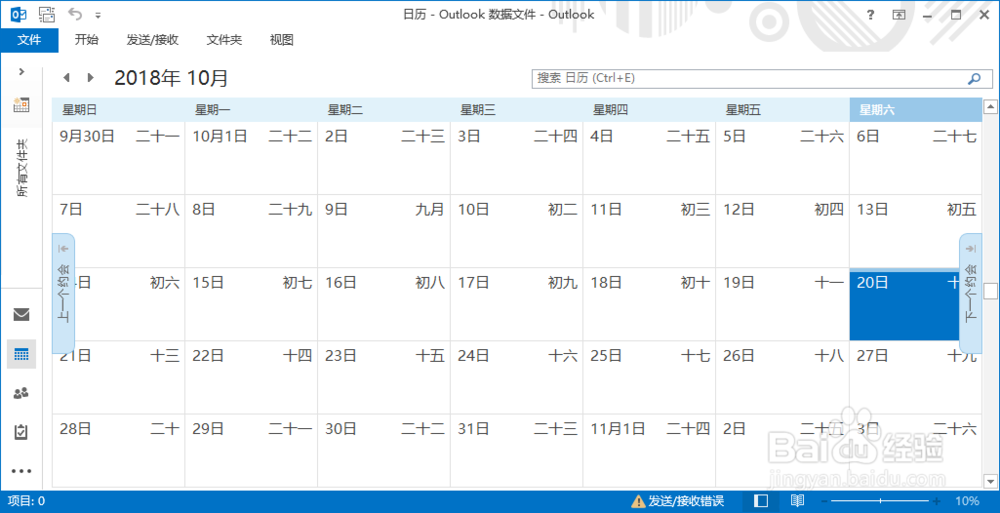Select the 22日 十四 day cell

point(251,378)
